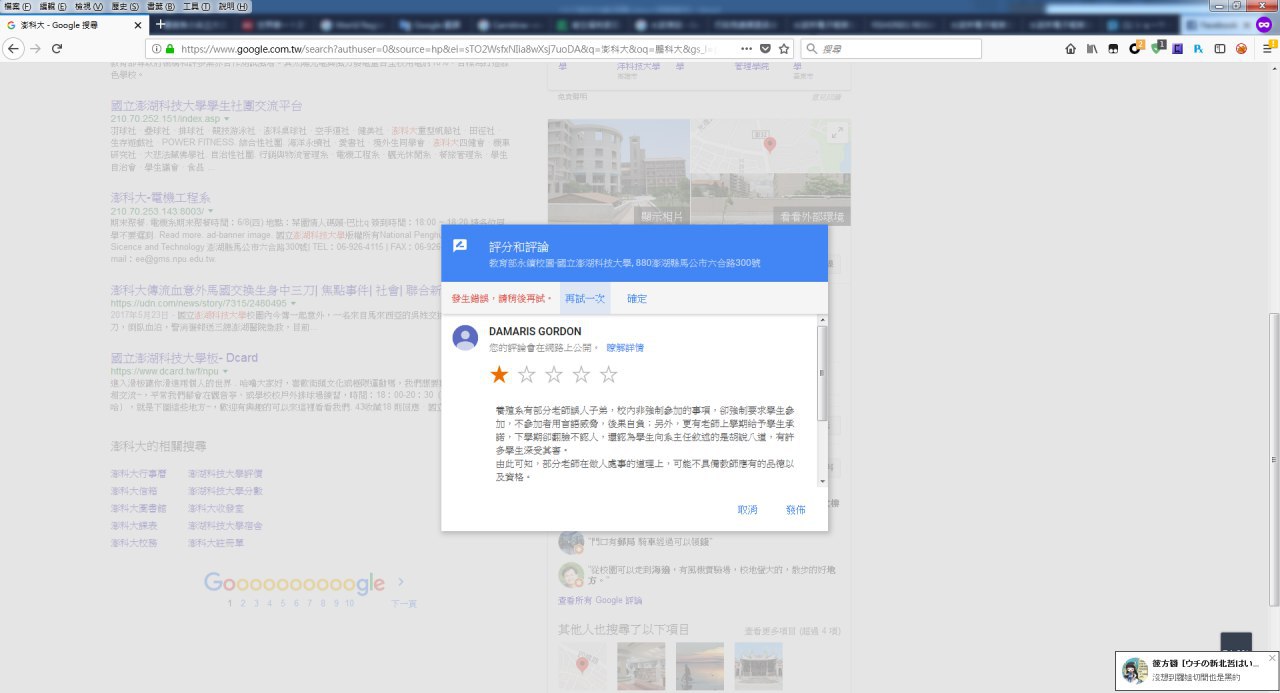Image resolution: width=1280 pixels, height=693 pixels.
Task: Click 取消 to cancel the review
Action: coord(747,510)
